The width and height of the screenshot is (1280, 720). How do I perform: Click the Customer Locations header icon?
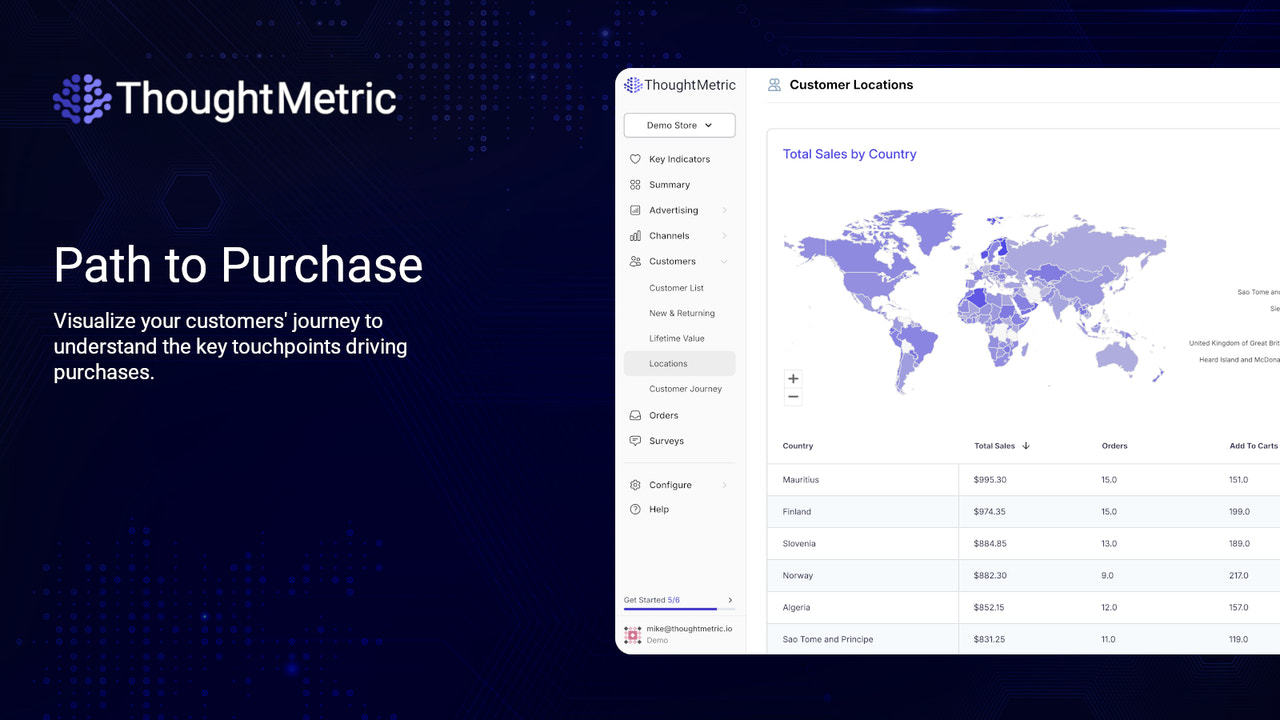pos(773,85)
